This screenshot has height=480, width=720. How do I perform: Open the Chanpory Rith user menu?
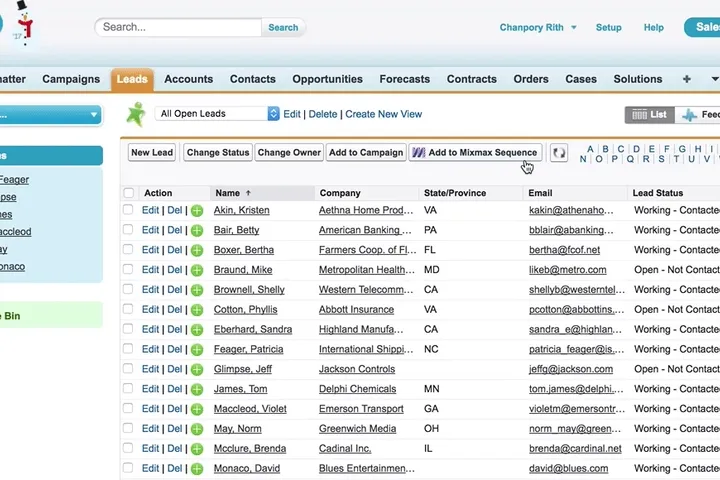[538, 28]
